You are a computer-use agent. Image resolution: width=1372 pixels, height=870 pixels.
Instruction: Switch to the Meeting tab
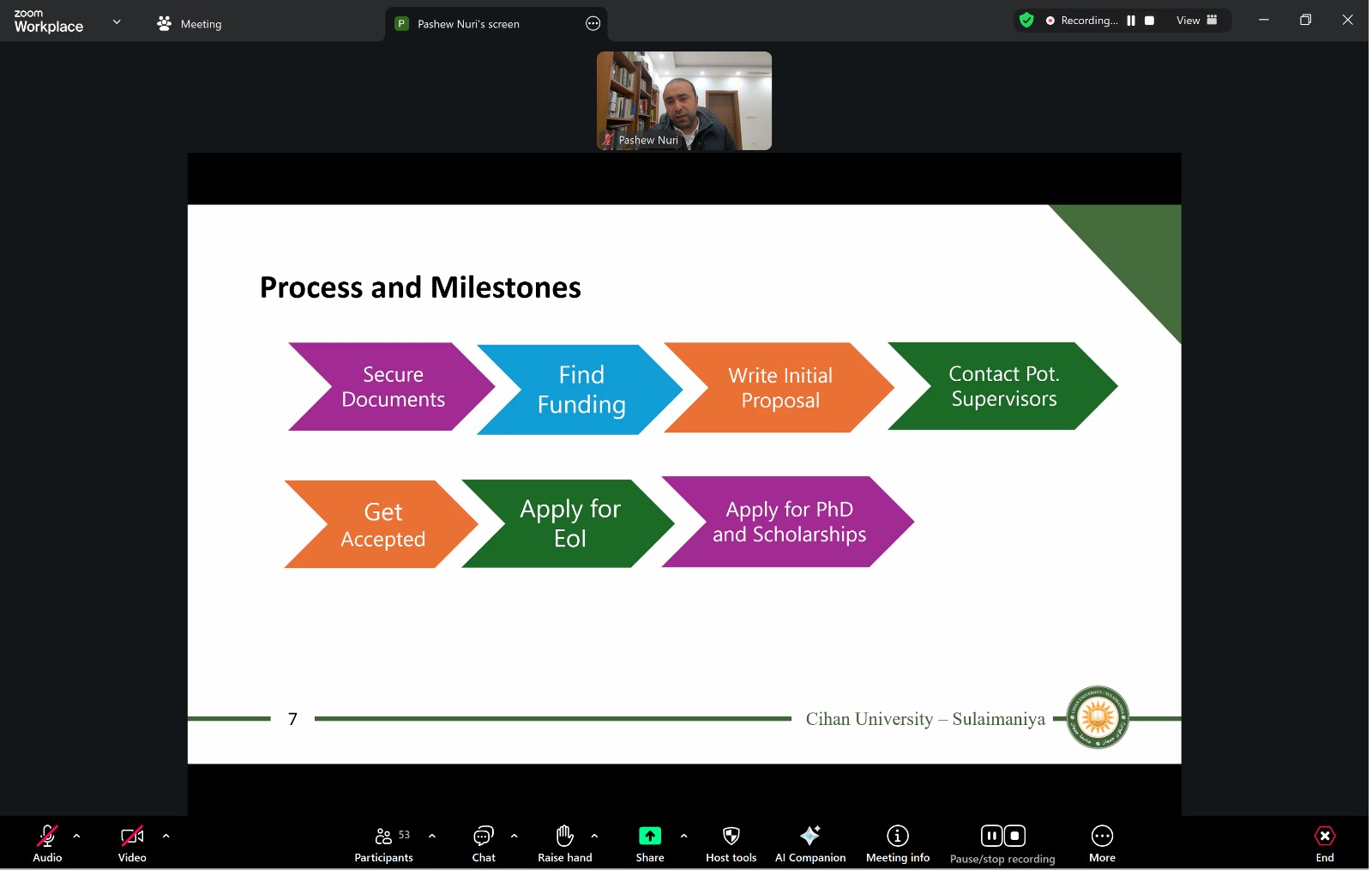click(x=190, y=24)
